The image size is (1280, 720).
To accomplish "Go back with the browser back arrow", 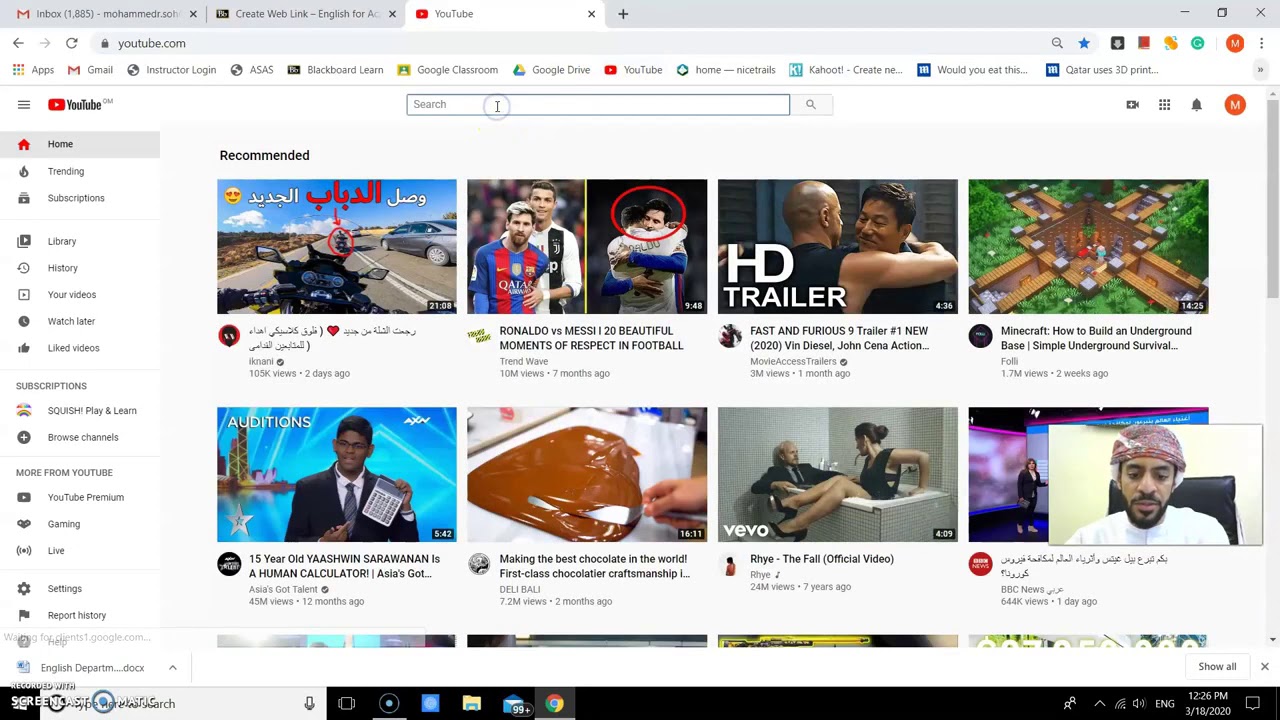I will coord(18,43).
